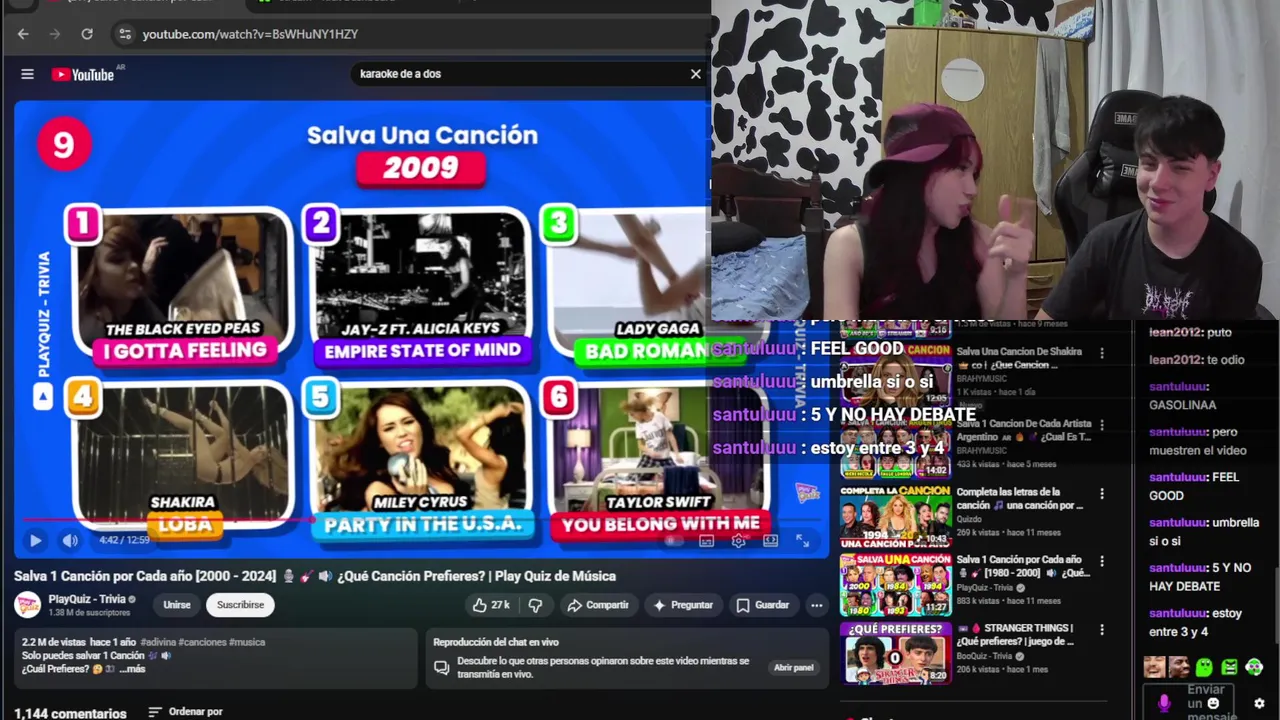1280x720 pixels.
Task: Expand description with '...más'
Action: (x=132, y=669)
